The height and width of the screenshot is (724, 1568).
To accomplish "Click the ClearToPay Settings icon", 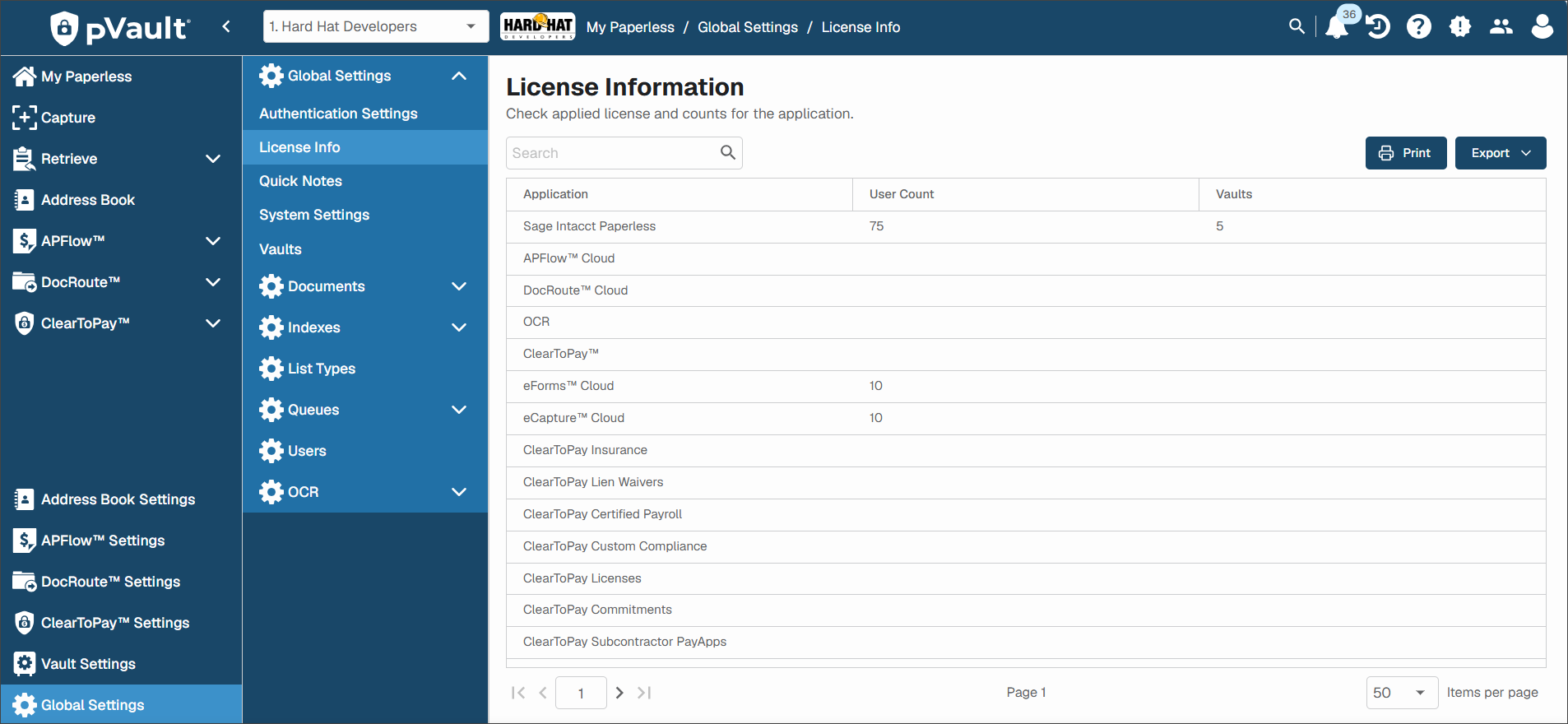I will [25, 623].
